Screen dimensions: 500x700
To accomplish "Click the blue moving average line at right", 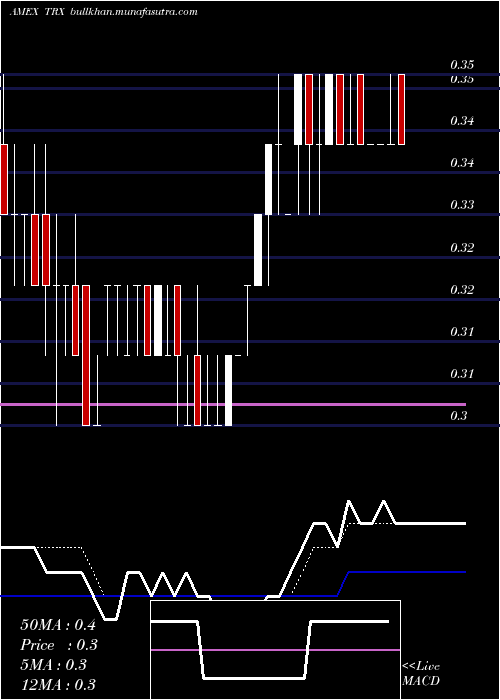I will click(x=406, y=572).
